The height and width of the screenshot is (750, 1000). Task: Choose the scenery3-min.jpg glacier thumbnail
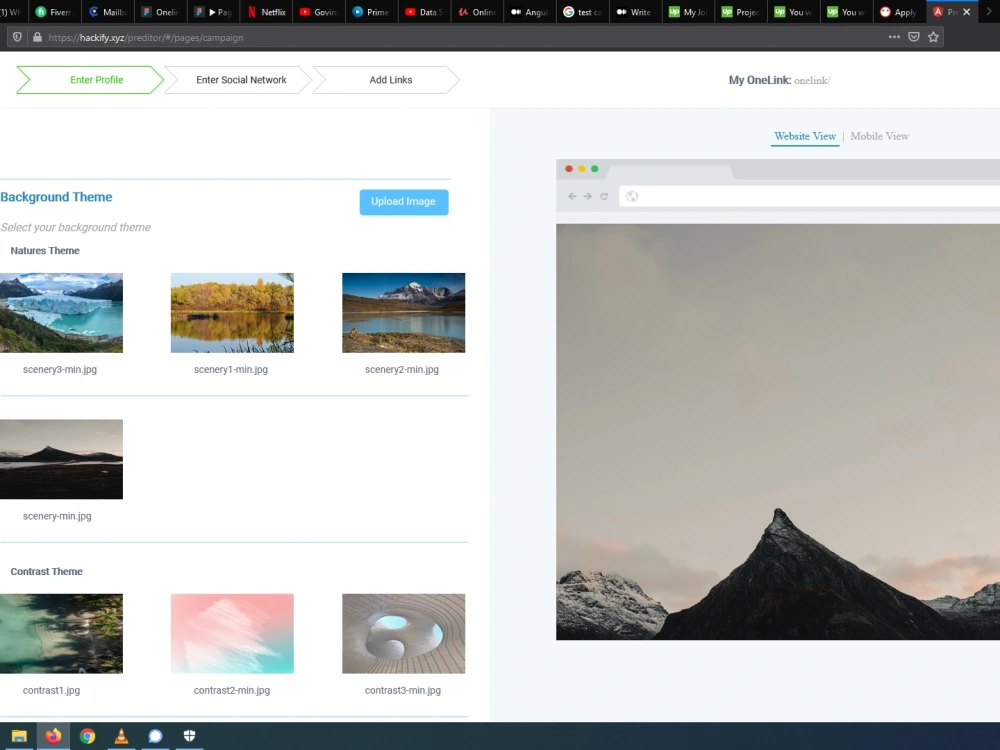61,312
